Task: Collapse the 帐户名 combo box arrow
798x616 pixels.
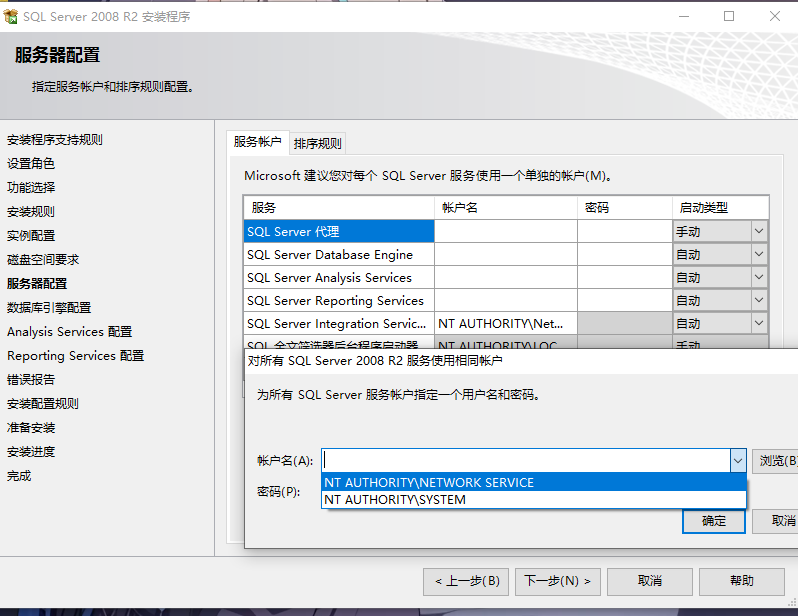Action: tap(738, 461)
